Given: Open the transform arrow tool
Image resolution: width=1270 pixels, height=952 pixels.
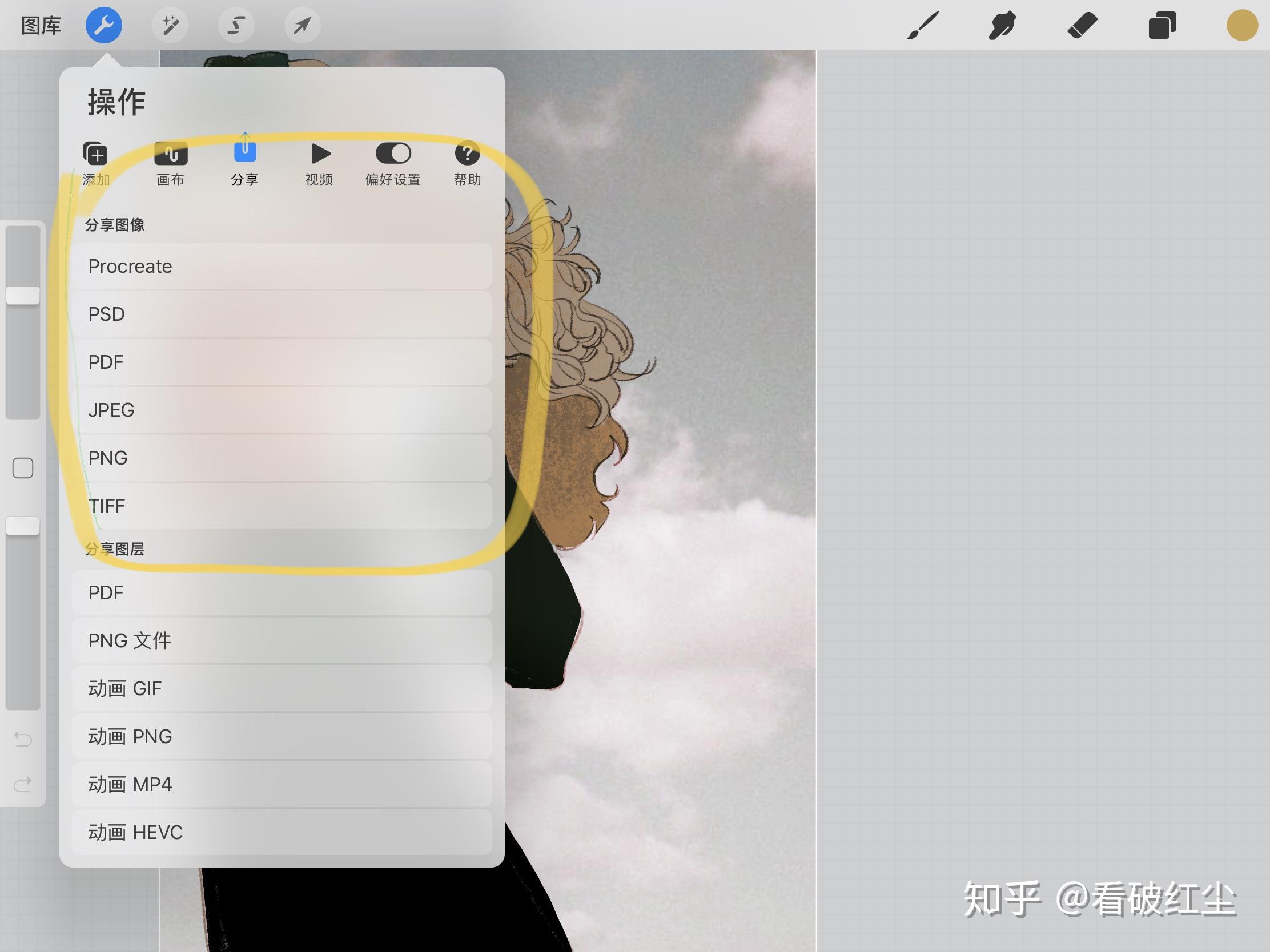Looking at the screenshot, I should click(x=303, y=25).
